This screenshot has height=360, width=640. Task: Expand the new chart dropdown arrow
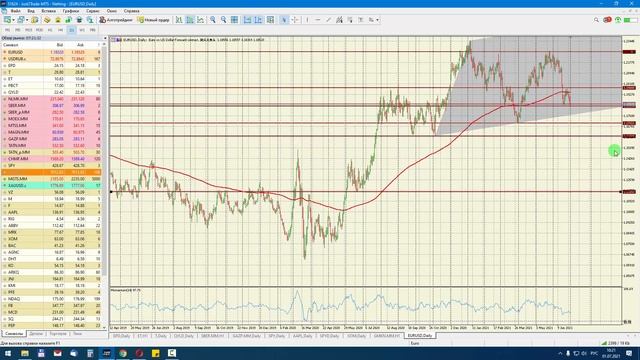coord(13,20)
